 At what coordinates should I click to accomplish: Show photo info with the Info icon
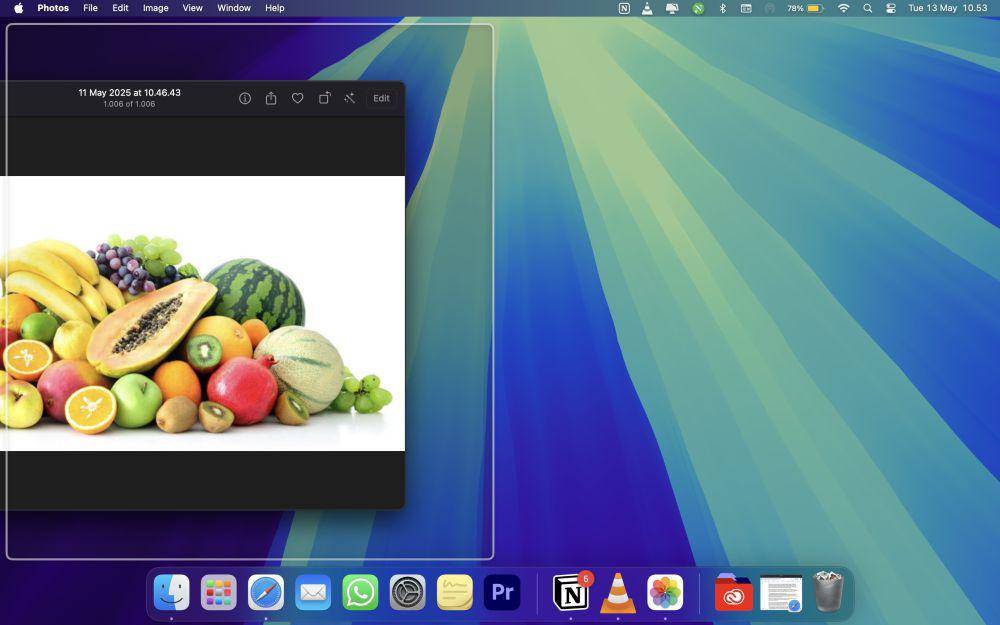(x=245, y=98)
